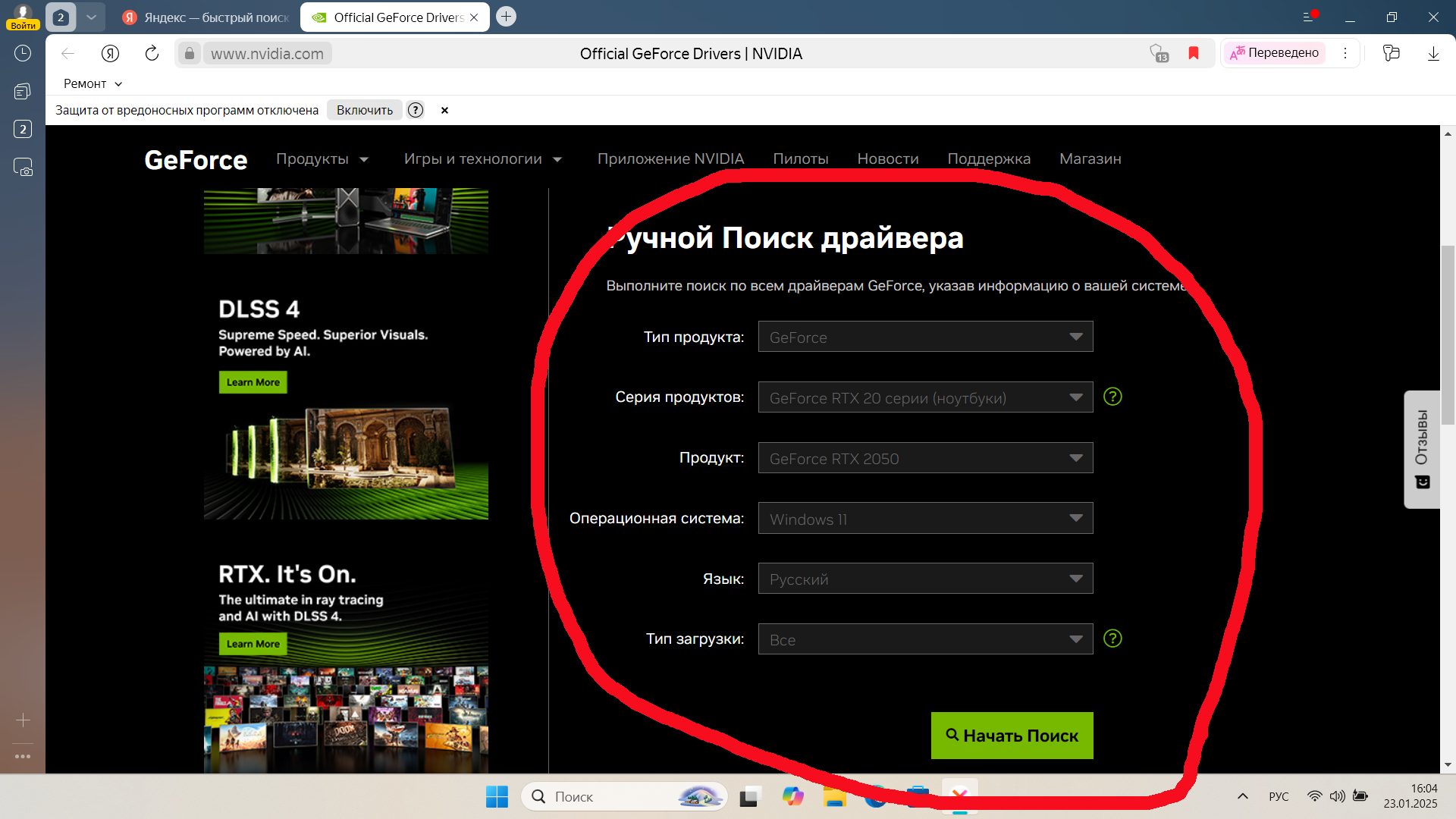Click the DLSS 4 Learn More button
The image size is (1456, 819).
click(x=253, y=382)
